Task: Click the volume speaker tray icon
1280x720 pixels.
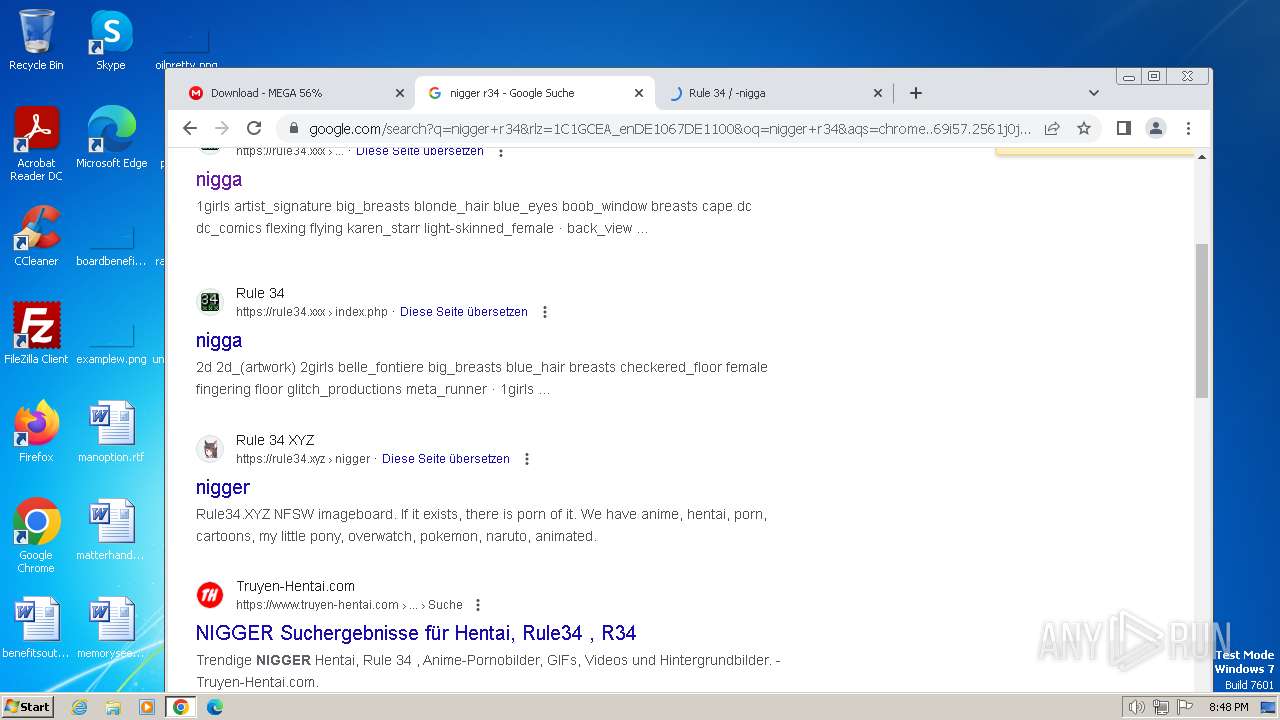Action: tap(1136, 707)
